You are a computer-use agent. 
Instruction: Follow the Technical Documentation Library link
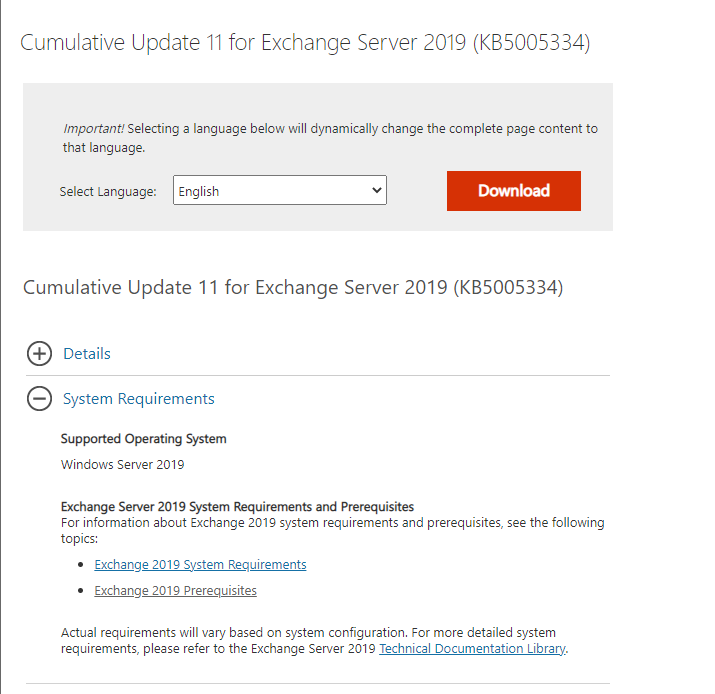pyautogui.click(x=472, y=648)
